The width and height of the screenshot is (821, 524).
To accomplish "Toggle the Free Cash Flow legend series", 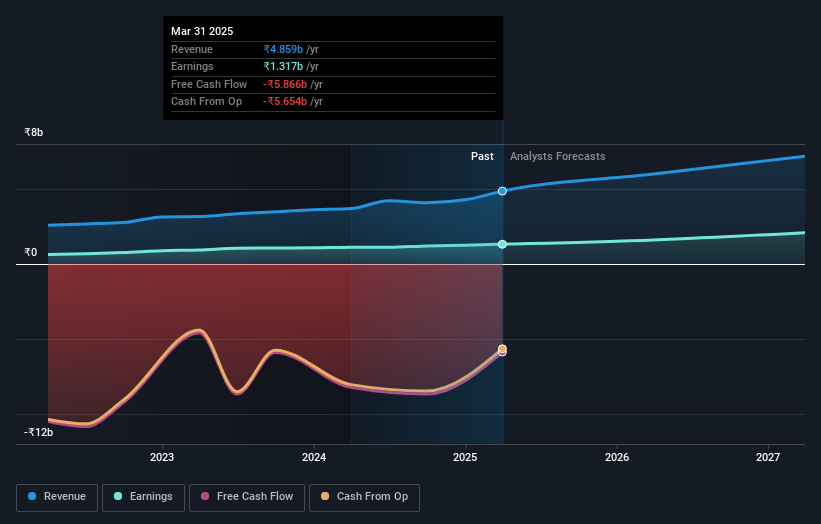I will (x=247, y=497).
